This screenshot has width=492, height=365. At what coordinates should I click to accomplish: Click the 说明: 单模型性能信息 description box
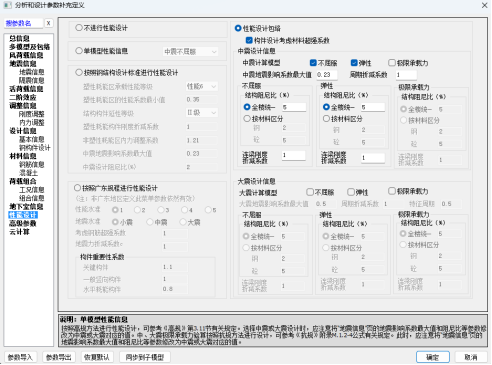point(273,330)
